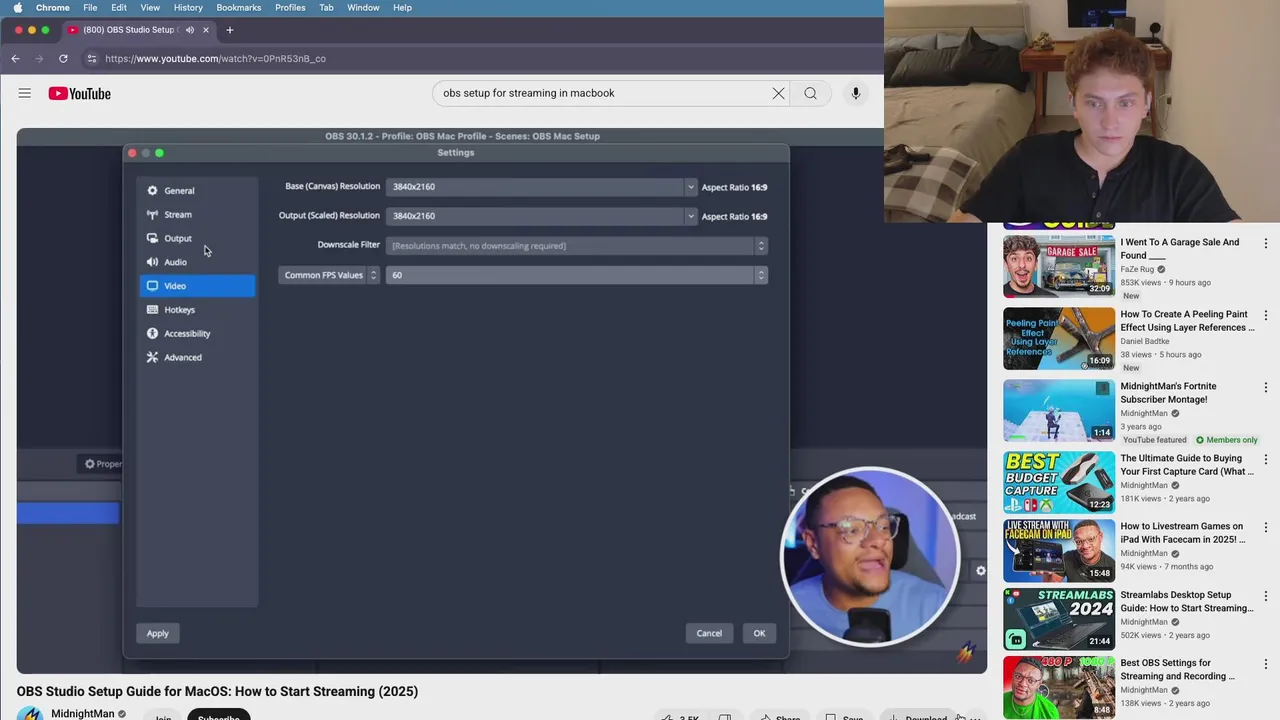
Task: Open the Apple menu
Action: [x=17, y=8]
